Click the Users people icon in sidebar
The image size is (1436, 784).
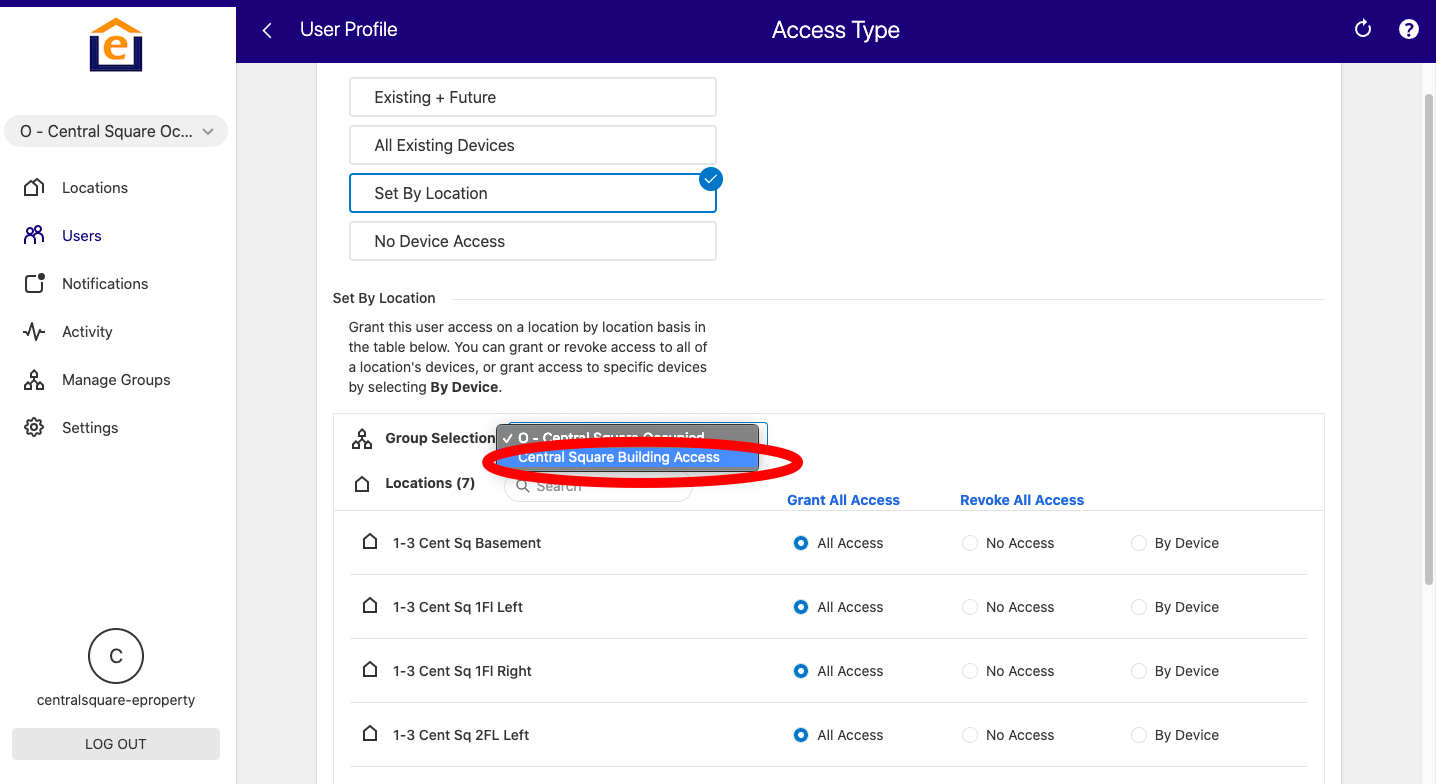point(34,235)
